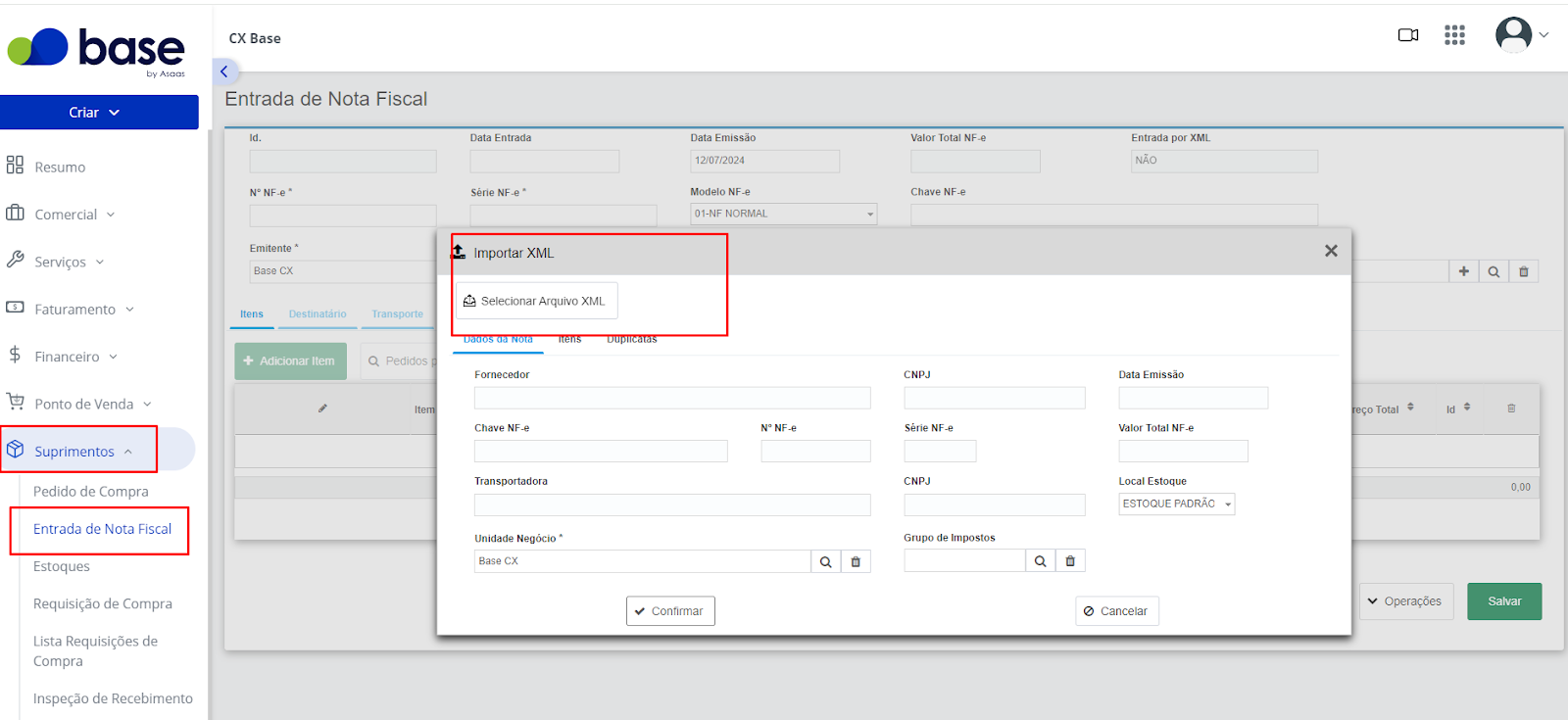This screenshot has width=1568, height=720.
Task: Click the Data Emissão date field
Action: coord(764,161)
